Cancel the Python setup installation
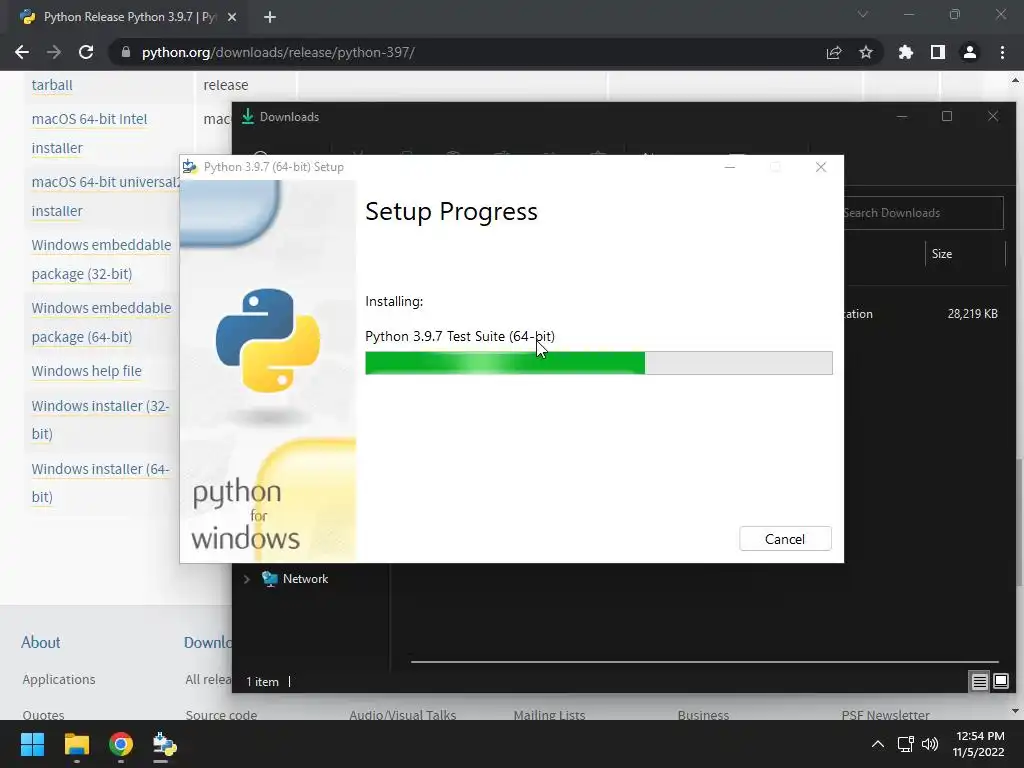This screenshot has width=1024, height=768. pyautogui.click(x=785, y=539)
